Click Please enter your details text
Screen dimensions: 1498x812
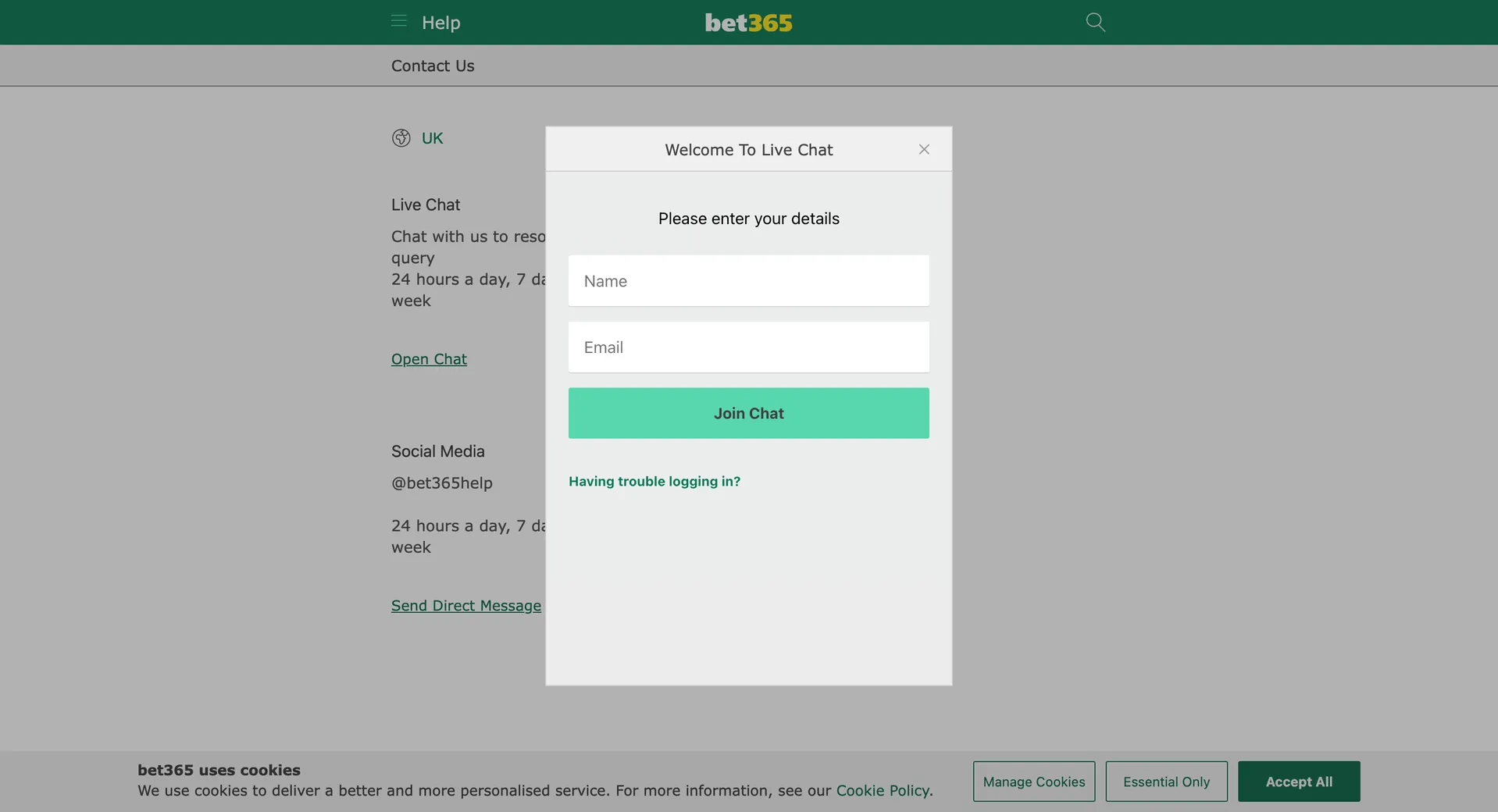[749, 219]
